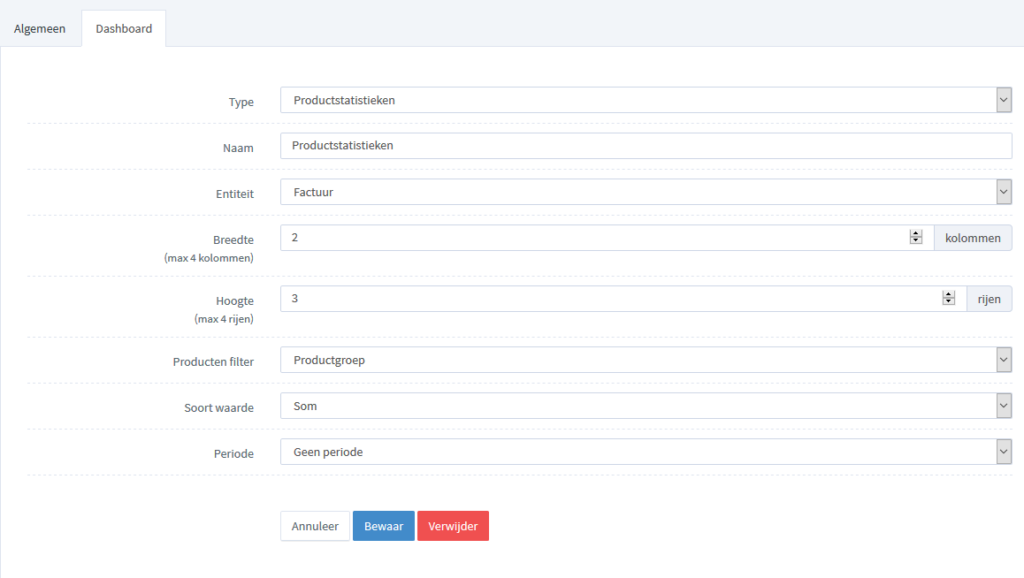Image resolution: width=1024 pixels, height=578 pixels.
Task: Expand the Periode dropdown
Action: 1003,451
